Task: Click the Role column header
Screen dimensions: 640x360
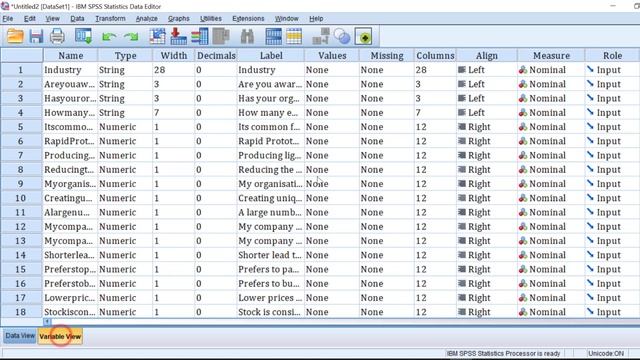Action: pyautogui.click(x=612, y=56)
